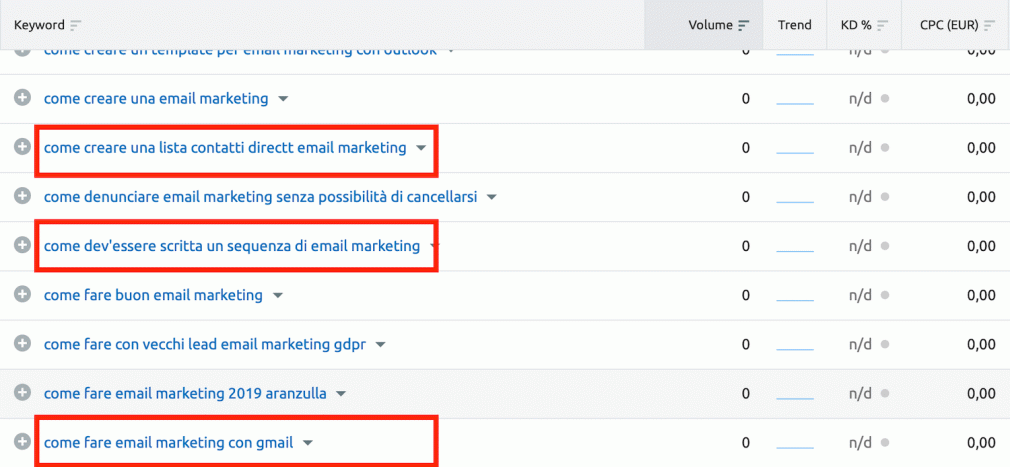
Task: Click volume value 0 in 'come dev'essere scritta' row
Action: click(746, 245)
